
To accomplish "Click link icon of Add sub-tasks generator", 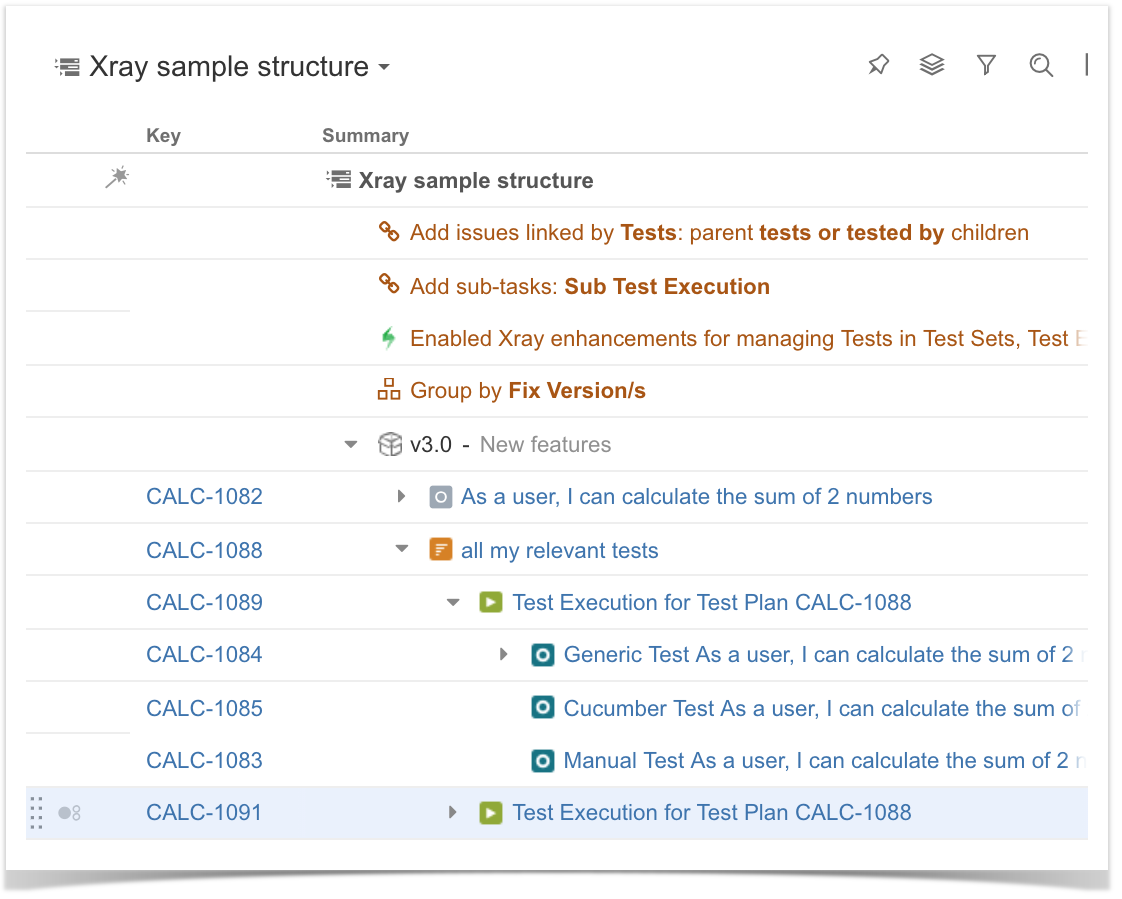I will (x=389, y=284).
